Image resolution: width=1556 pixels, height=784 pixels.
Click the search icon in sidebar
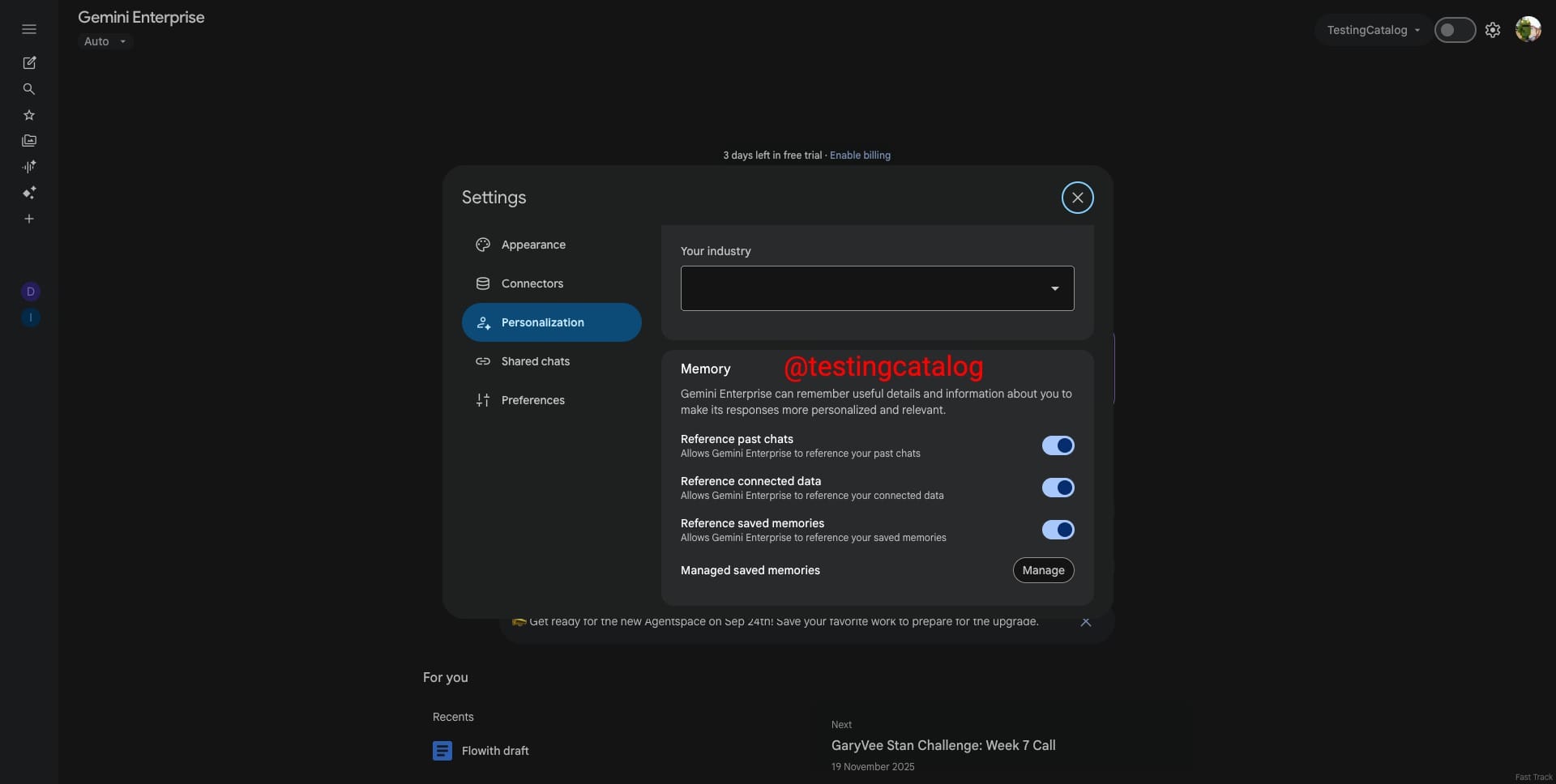(29, 89)
